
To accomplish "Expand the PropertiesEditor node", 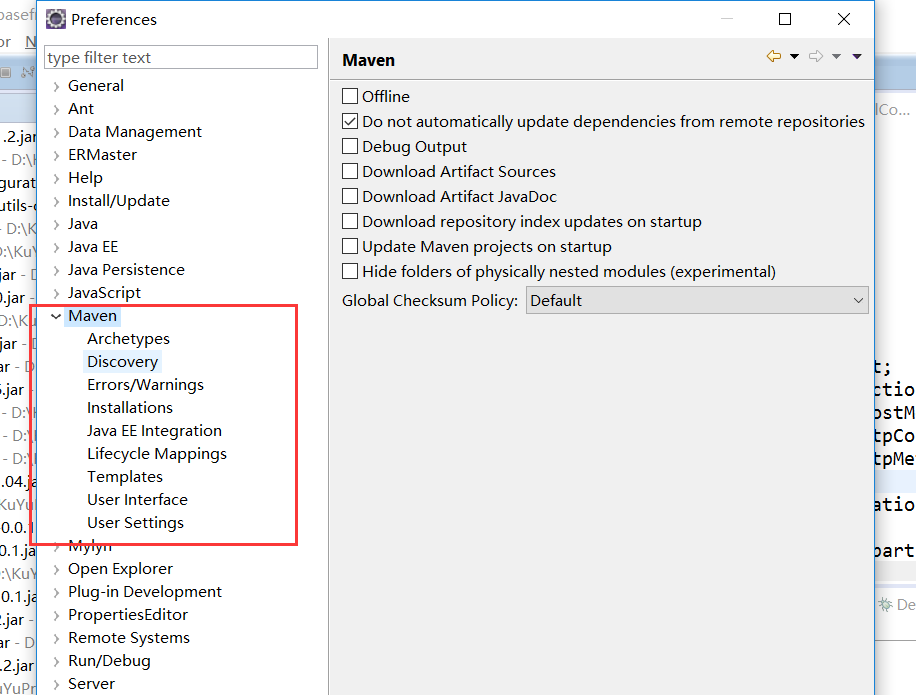I will (x=56, y=616).
